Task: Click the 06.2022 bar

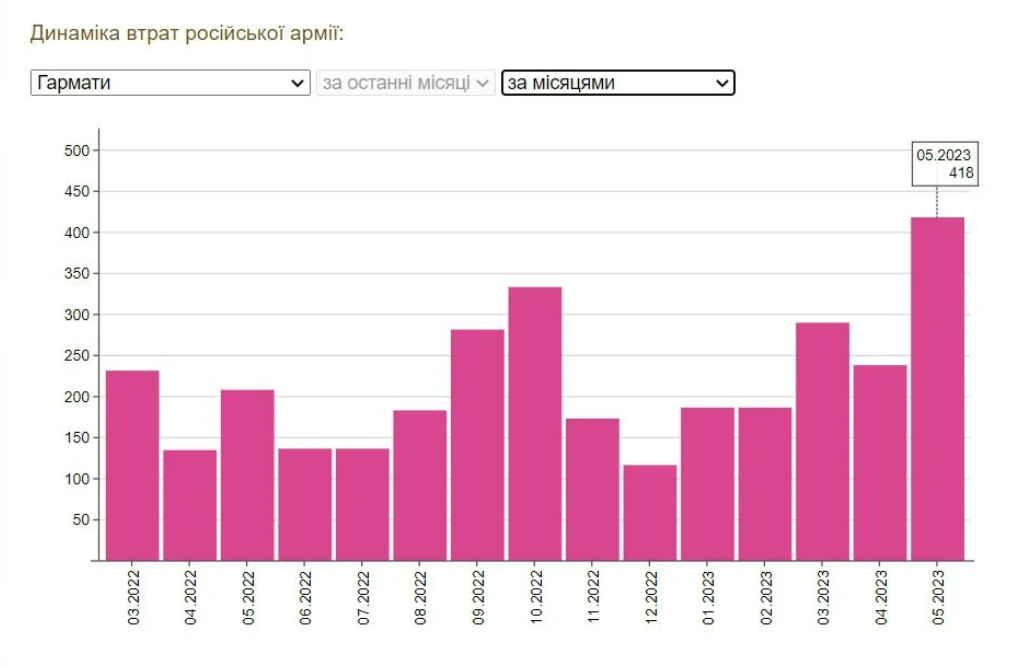Action: 305,504
